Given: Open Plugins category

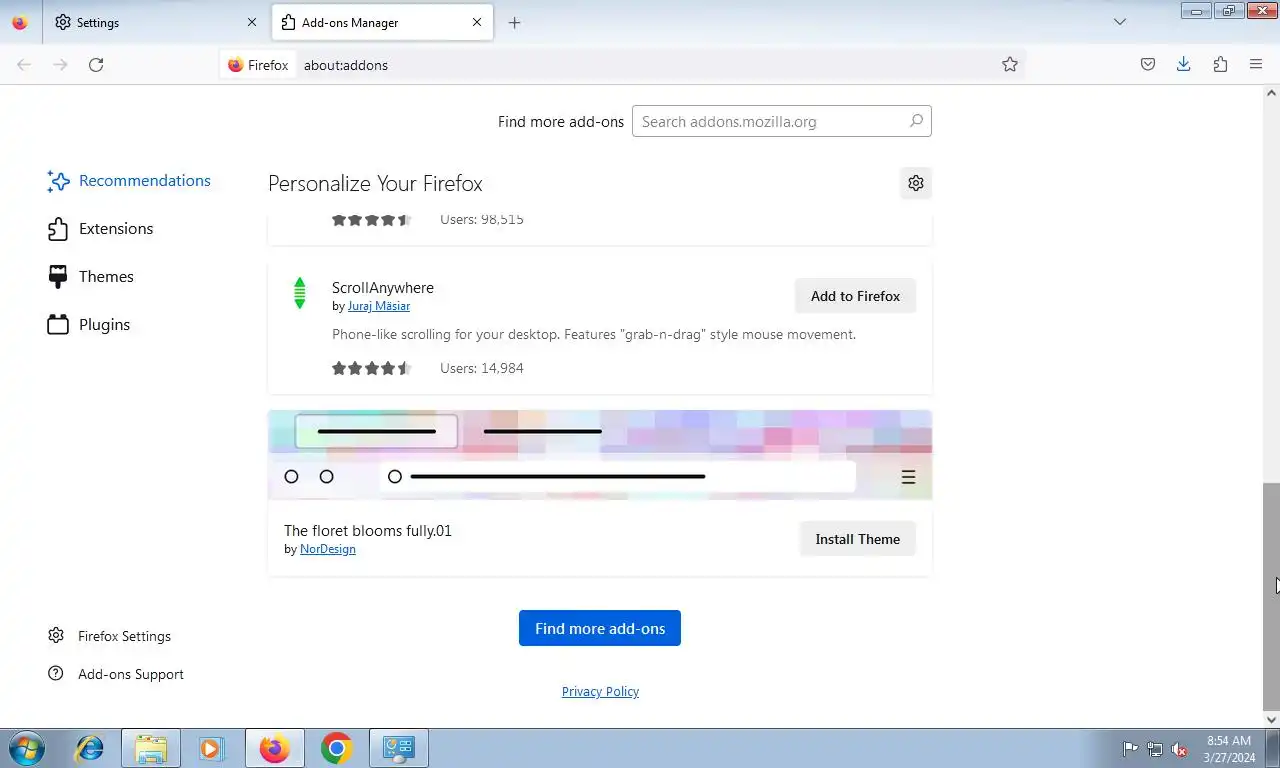Looking at the screenshot, I should click(90, 325).
